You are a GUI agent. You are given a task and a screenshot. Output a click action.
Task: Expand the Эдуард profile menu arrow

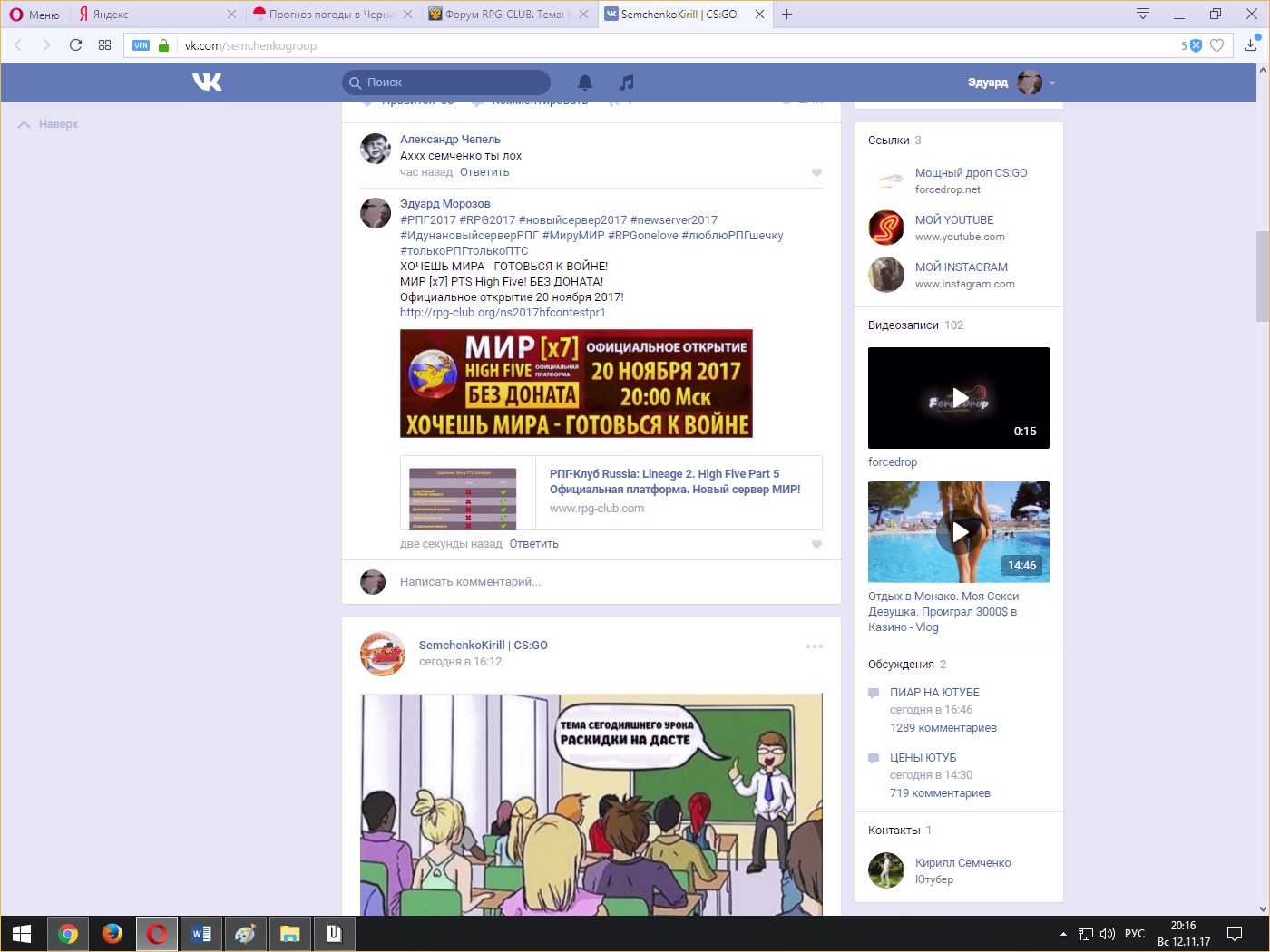(1052, 83)
